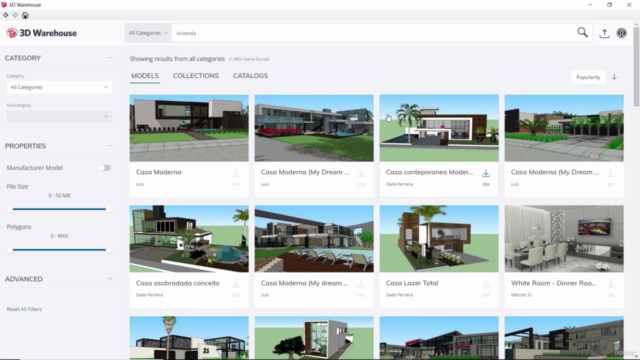Download White Room - Dinner Roo... model
Viewport: 640px width, 360px height.
click(611, 284)
